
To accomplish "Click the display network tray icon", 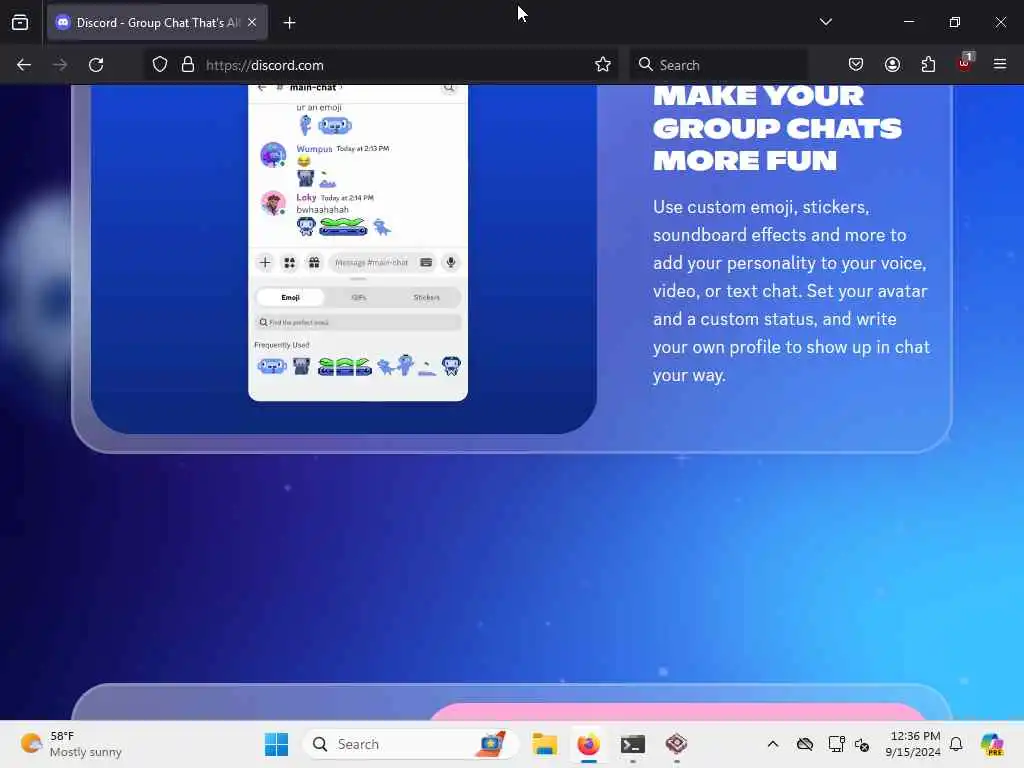I will pyautogui.click(x=836, y=744).
